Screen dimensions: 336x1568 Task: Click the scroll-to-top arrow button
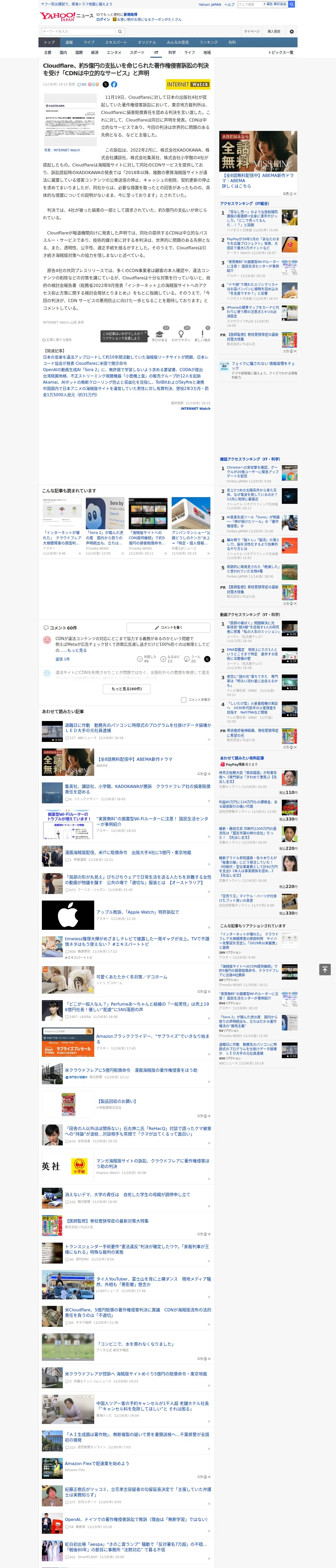click(325, 969)
